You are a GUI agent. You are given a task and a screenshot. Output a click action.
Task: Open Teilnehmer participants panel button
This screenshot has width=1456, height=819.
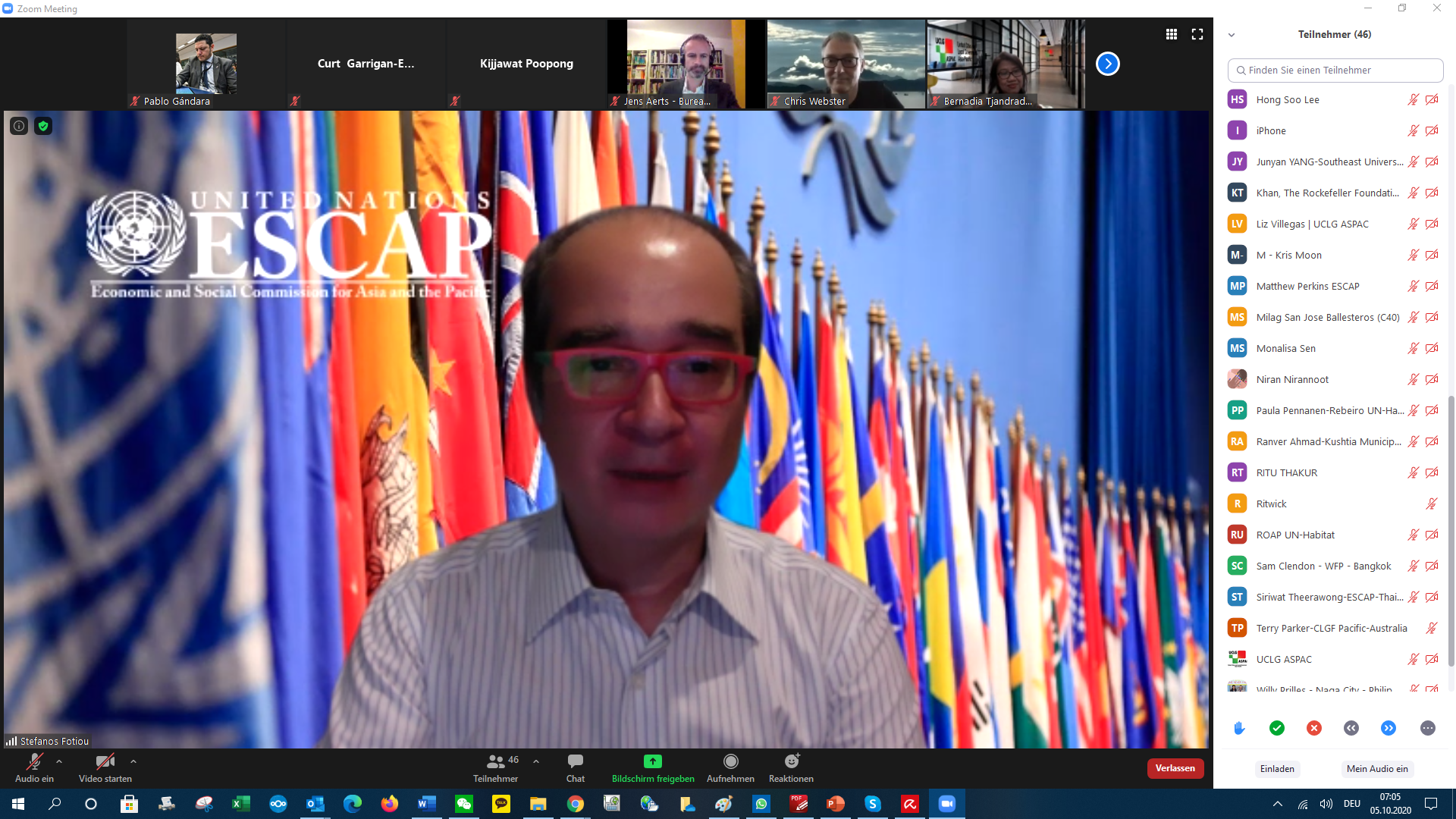point(496,768)
